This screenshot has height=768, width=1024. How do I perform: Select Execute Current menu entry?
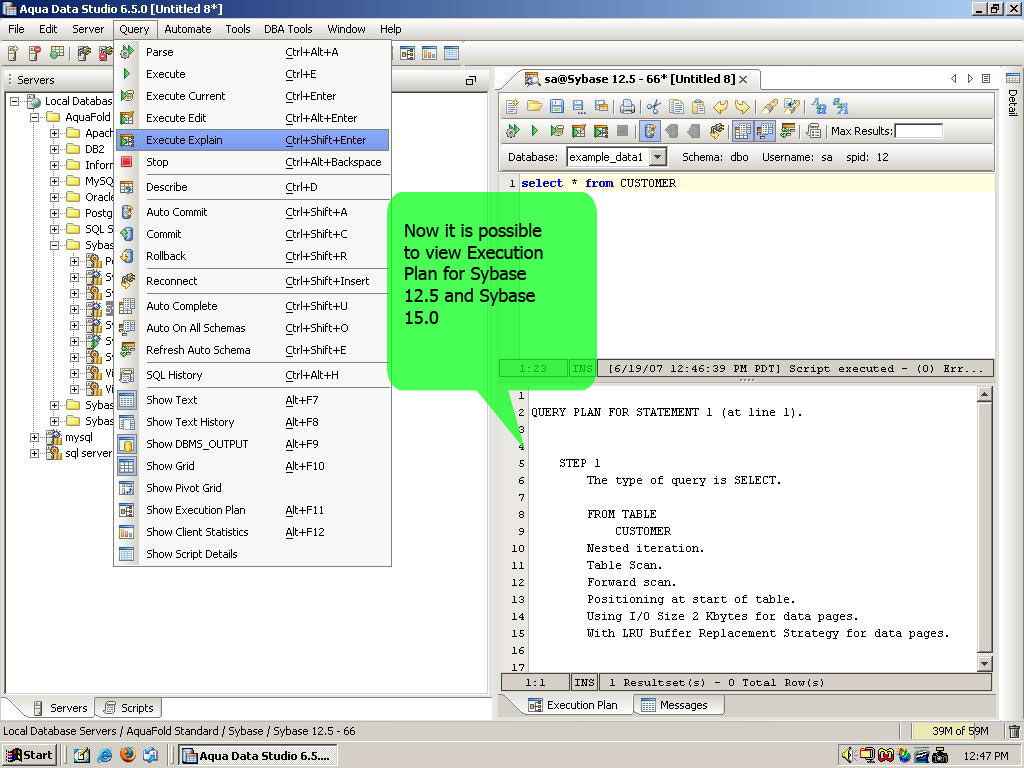(x=253, y=96)
